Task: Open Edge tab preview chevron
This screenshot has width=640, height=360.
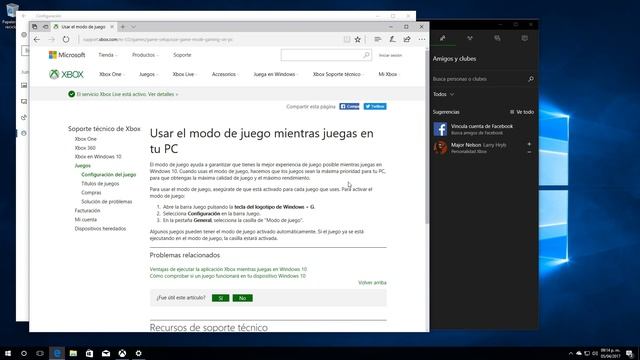Action: click(x=133, y=27)
